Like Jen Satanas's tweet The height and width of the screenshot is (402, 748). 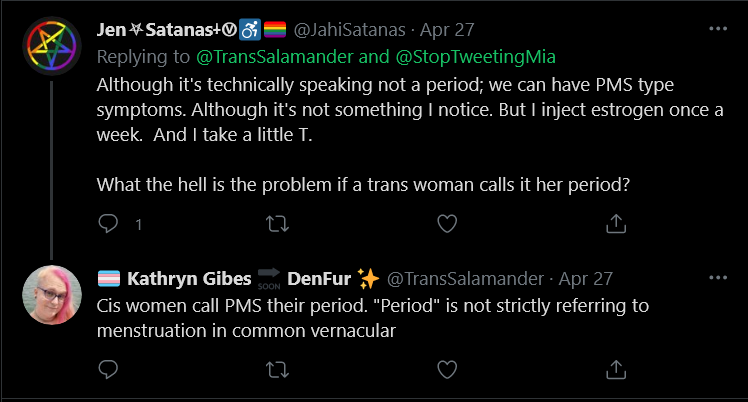tap(447, 224)
